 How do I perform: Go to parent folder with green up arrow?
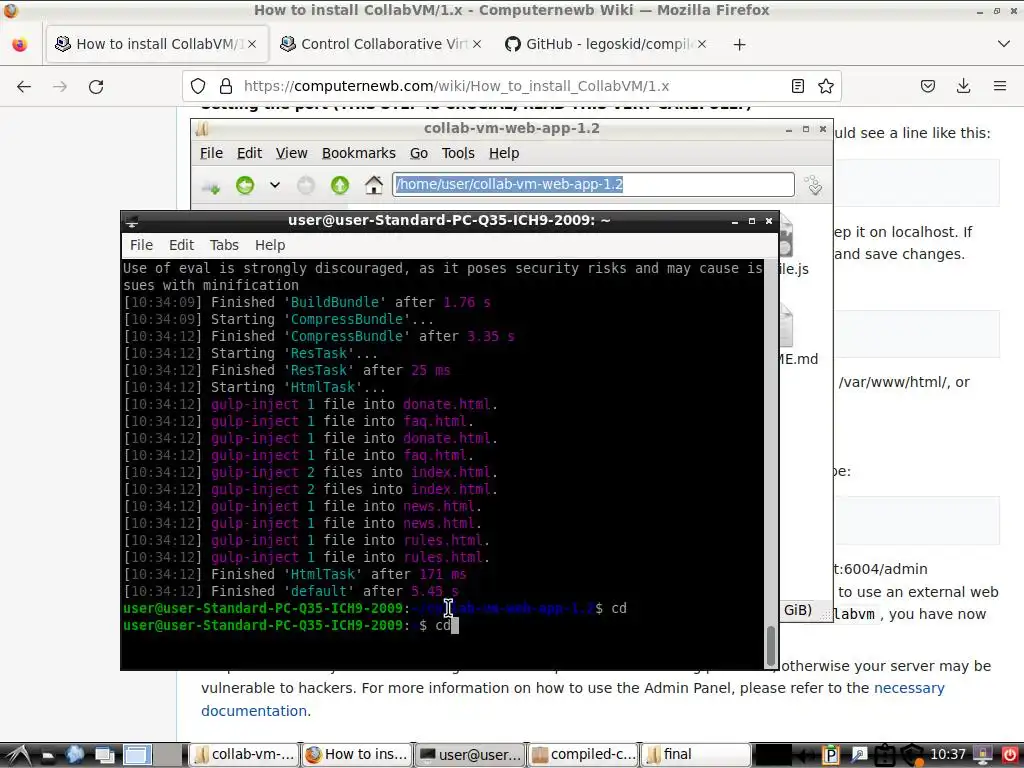coord(340,185)
